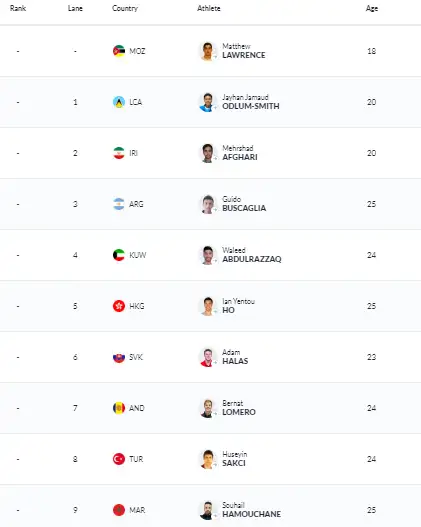Open Adam Halas's athlete photo

(208, 357)
